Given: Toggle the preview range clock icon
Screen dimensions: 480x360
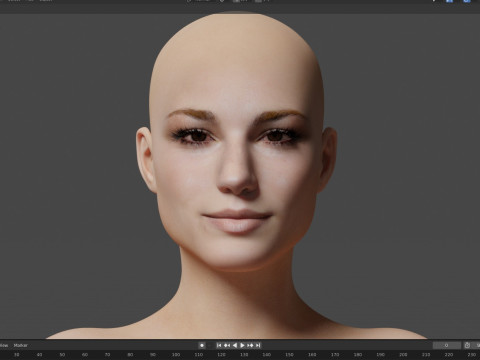Looking at the screenshot, I should click(467, 345).
